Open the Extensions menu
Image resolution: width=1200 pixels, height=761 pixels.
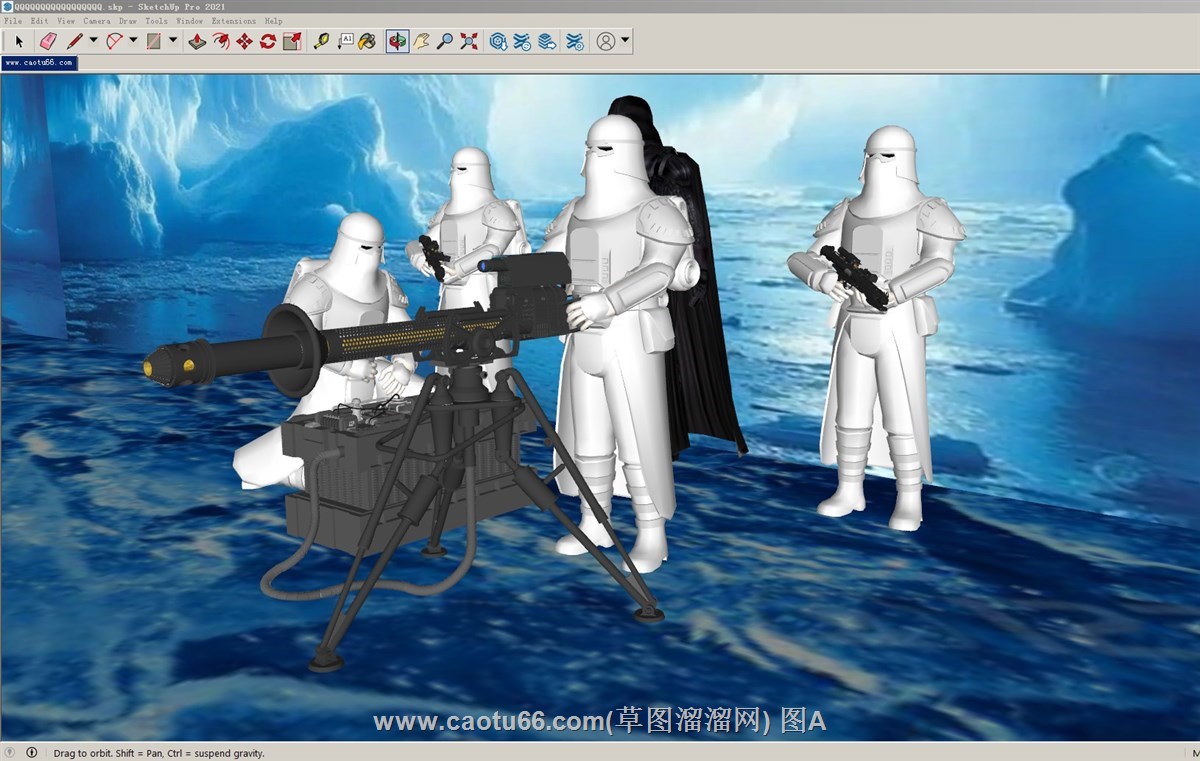[234, 20]
